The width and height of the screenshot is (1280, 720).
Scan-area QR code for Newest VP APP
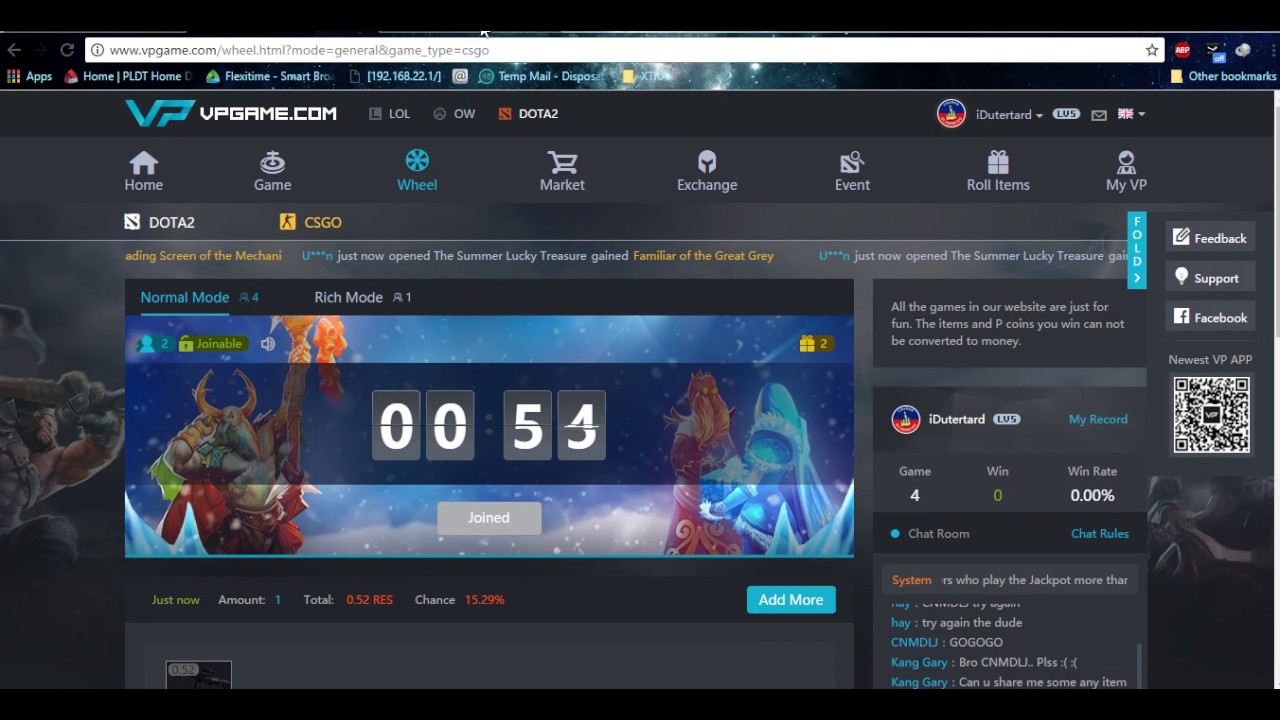click(x=1211, y=415)
